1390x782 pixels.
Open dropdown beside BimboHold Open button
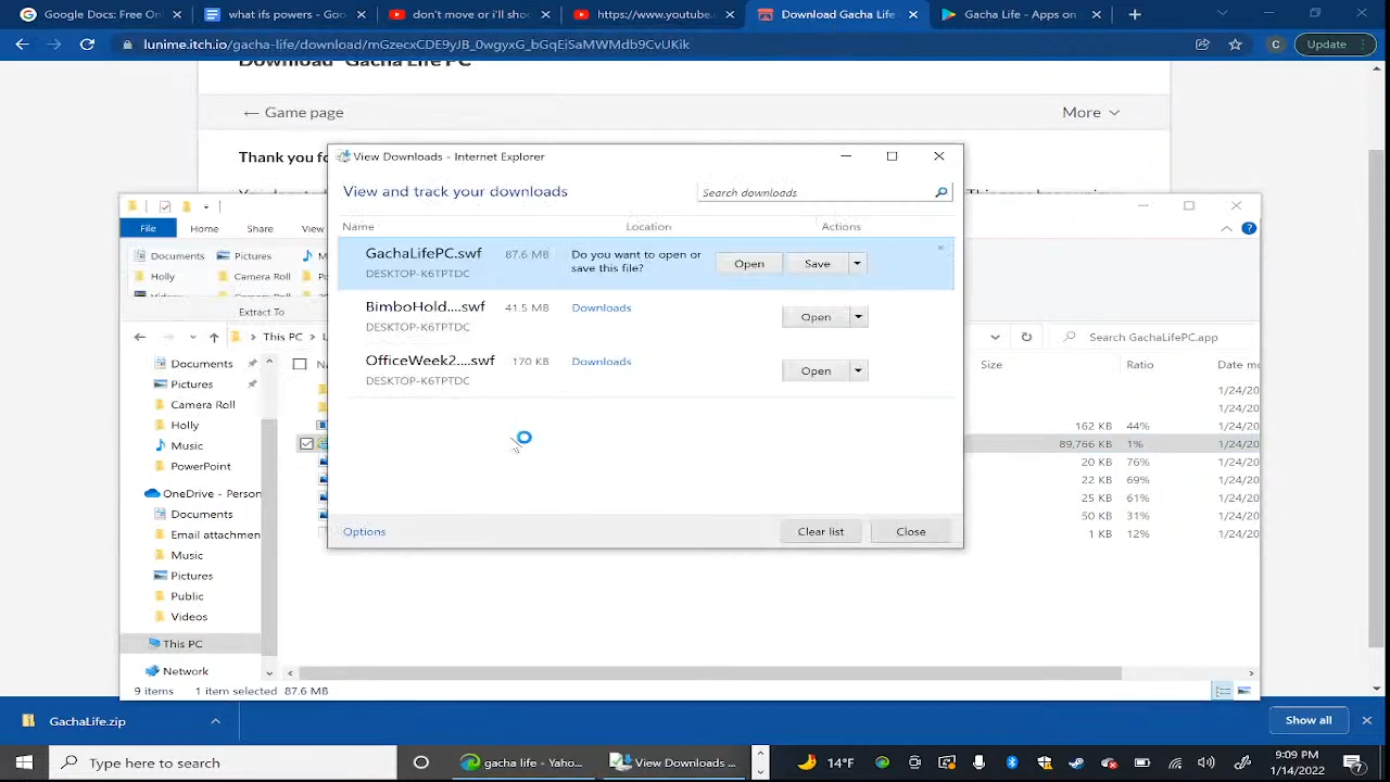pyautogui.click(x=858, y=316)
